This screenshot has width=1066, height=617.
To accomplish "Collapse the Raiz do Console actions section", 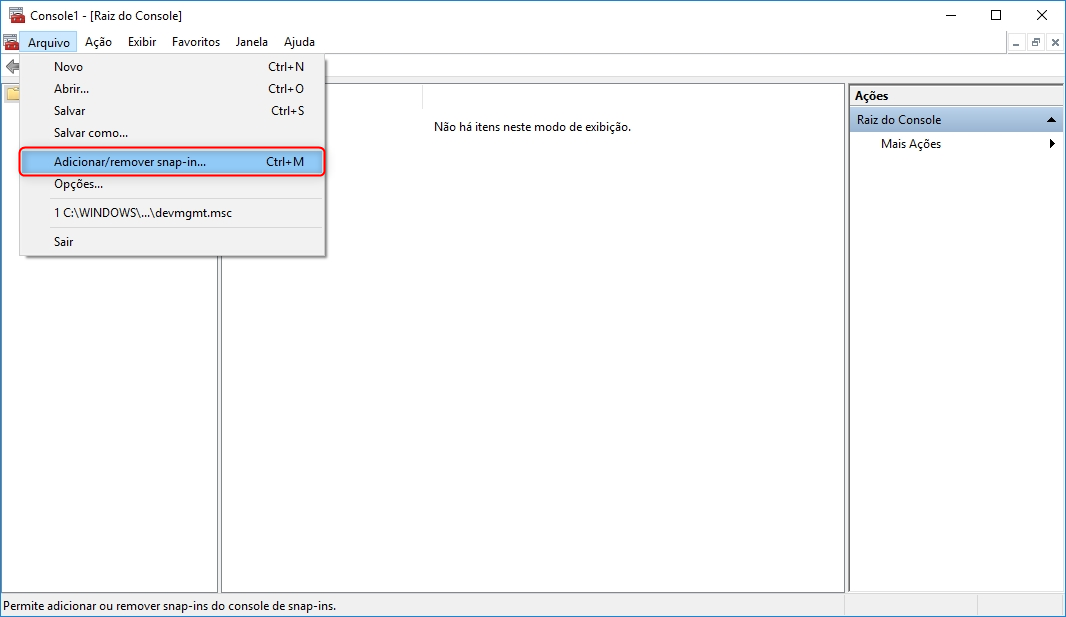I will click(x=1051, y=120).
